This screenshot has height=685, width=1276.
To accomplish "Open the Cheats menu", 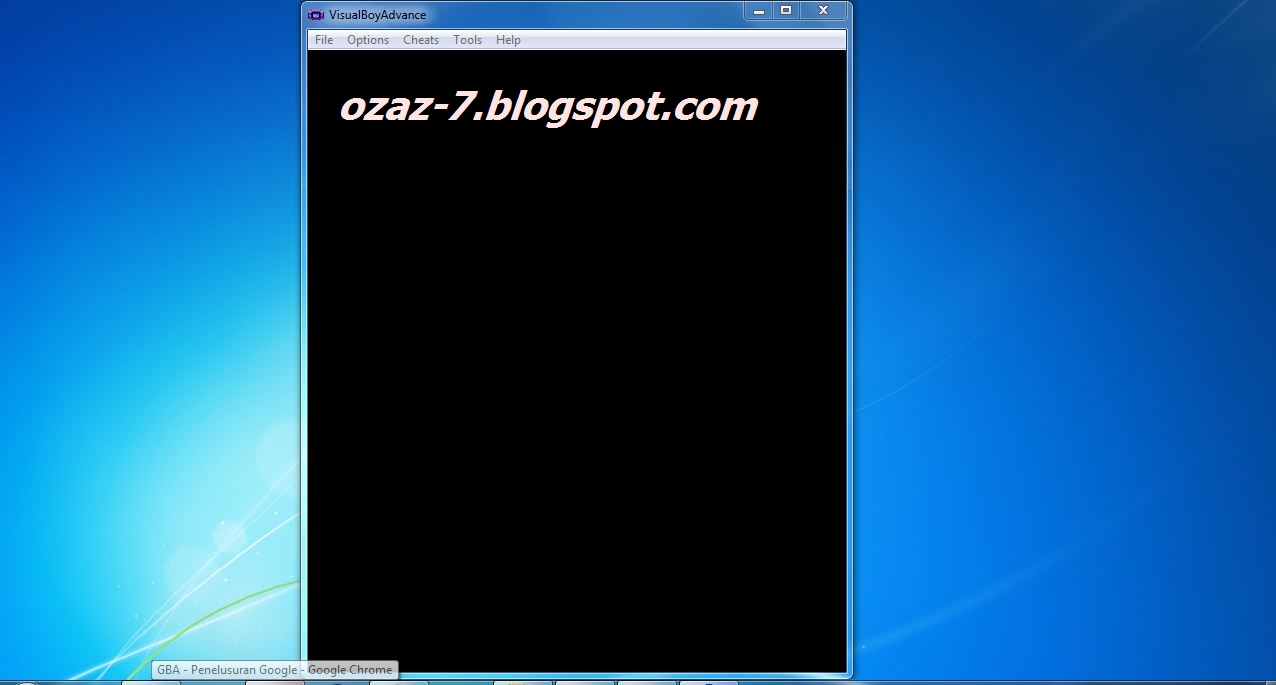I will point(421,39).
